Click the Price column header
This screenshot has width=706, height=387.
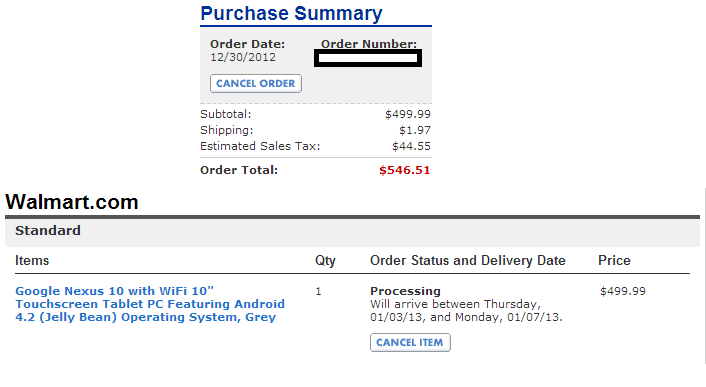(614, 261)
